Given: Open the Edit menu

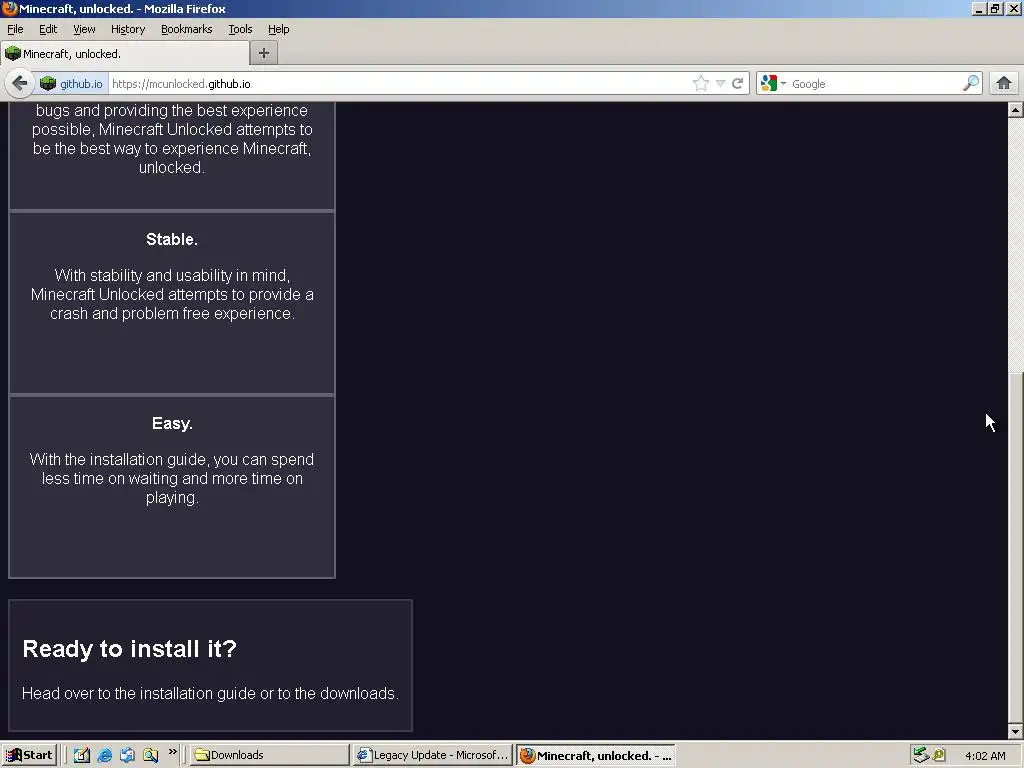Looking at the screenshot, I should pyautogui.click(x=48, y=29).
